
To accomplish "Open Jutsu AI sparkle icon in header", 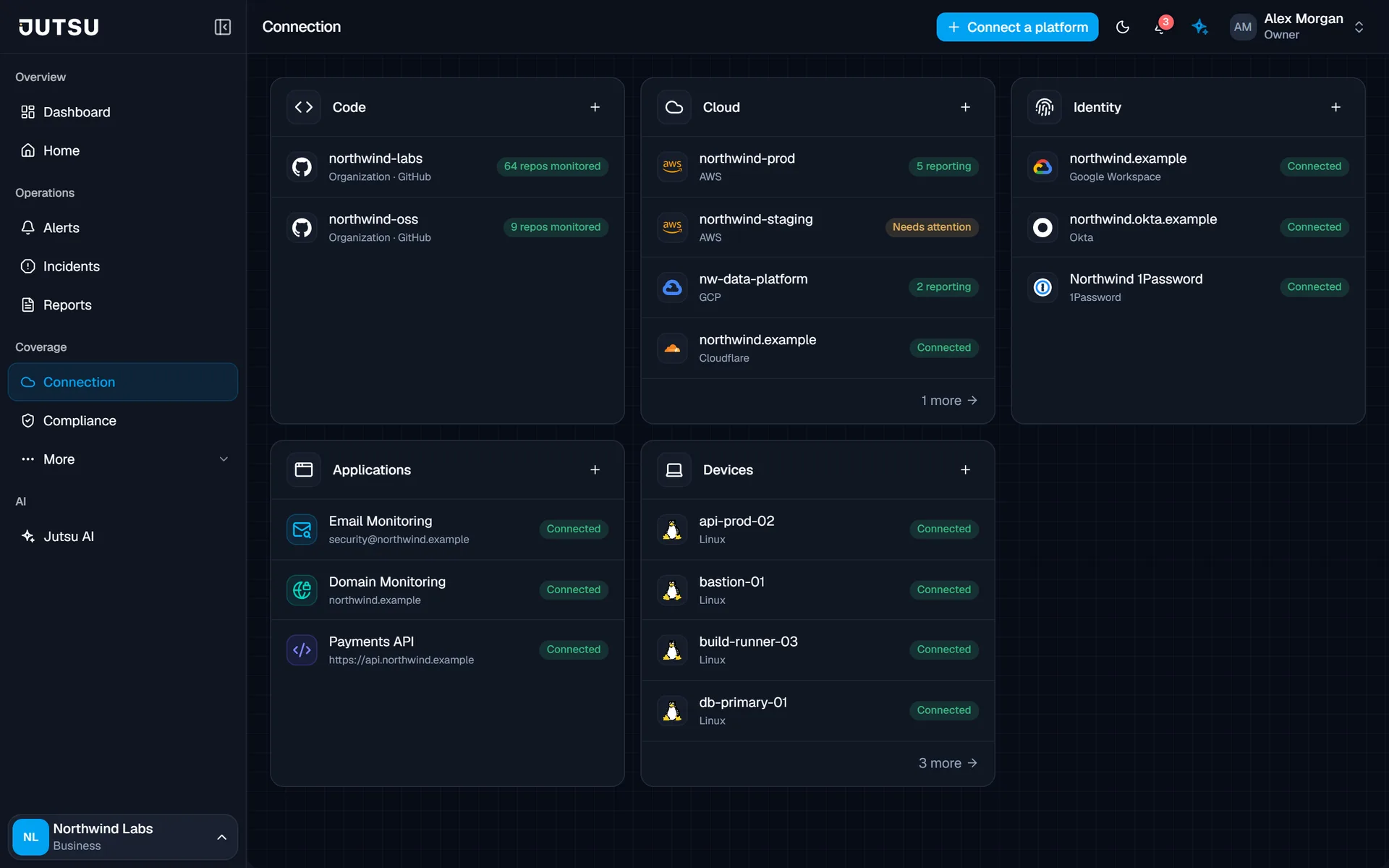I will coord(1200,27).
